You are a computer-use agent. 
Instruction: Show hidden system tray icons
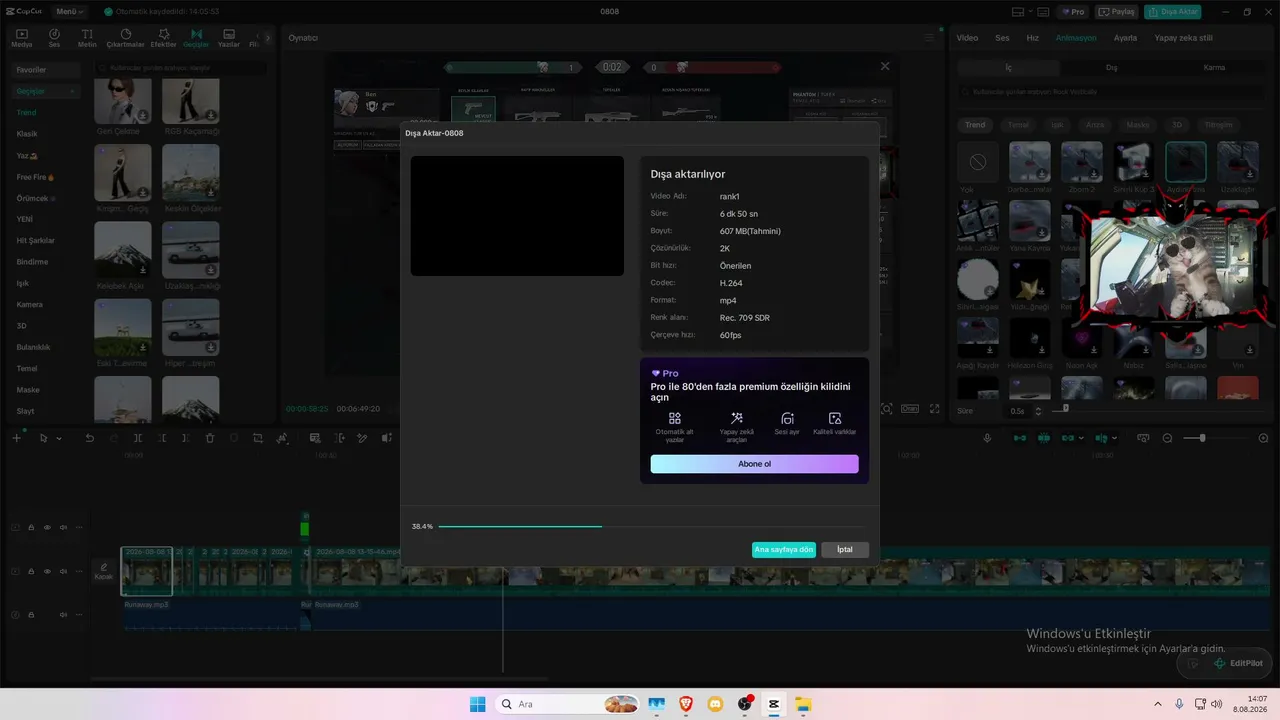click(x=1158, y=704)
